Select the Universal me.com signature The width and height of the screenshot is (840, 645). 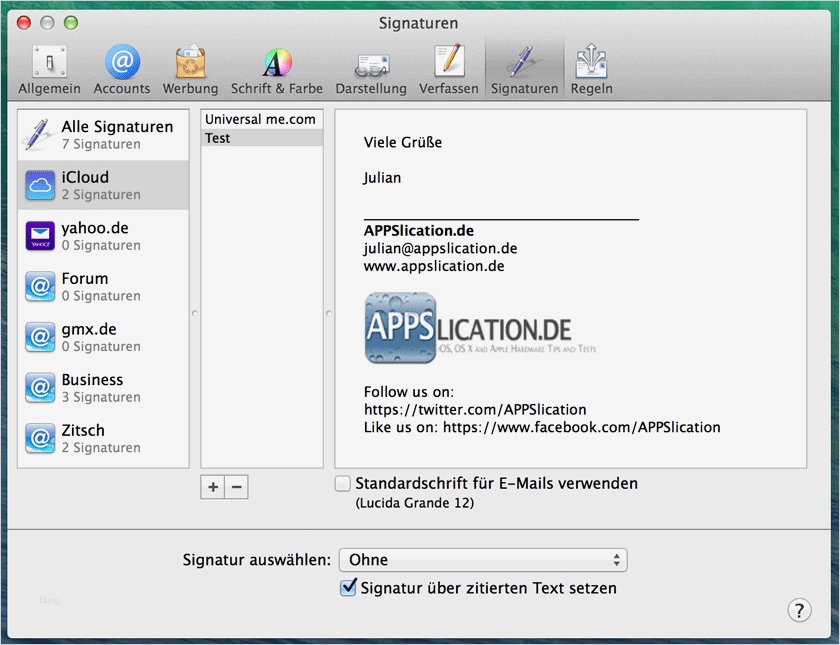(x=259, y=119)
